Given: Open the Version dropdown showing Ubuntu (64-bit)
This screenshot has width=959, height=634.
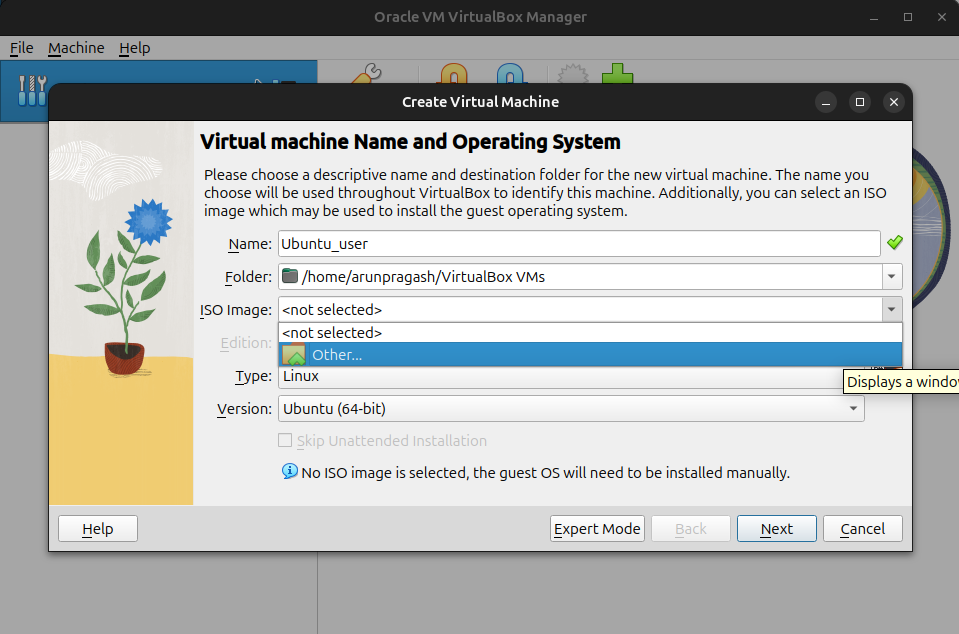Looking at the screenshot, I should point(571,408).
